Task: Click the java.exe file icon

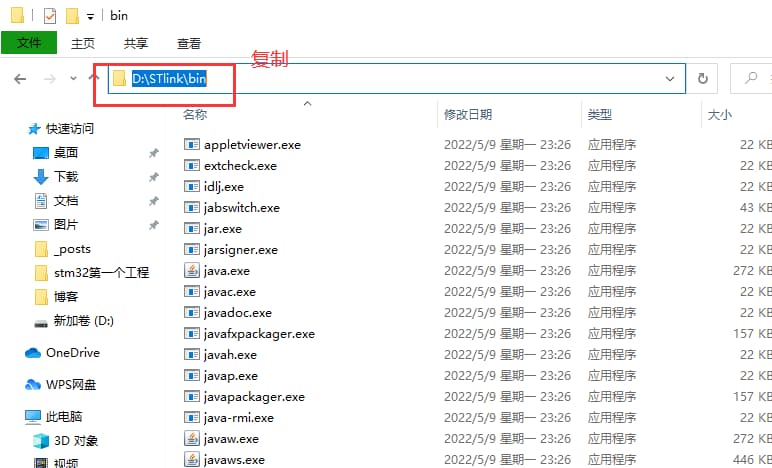Action: click(x=192, y=270)
